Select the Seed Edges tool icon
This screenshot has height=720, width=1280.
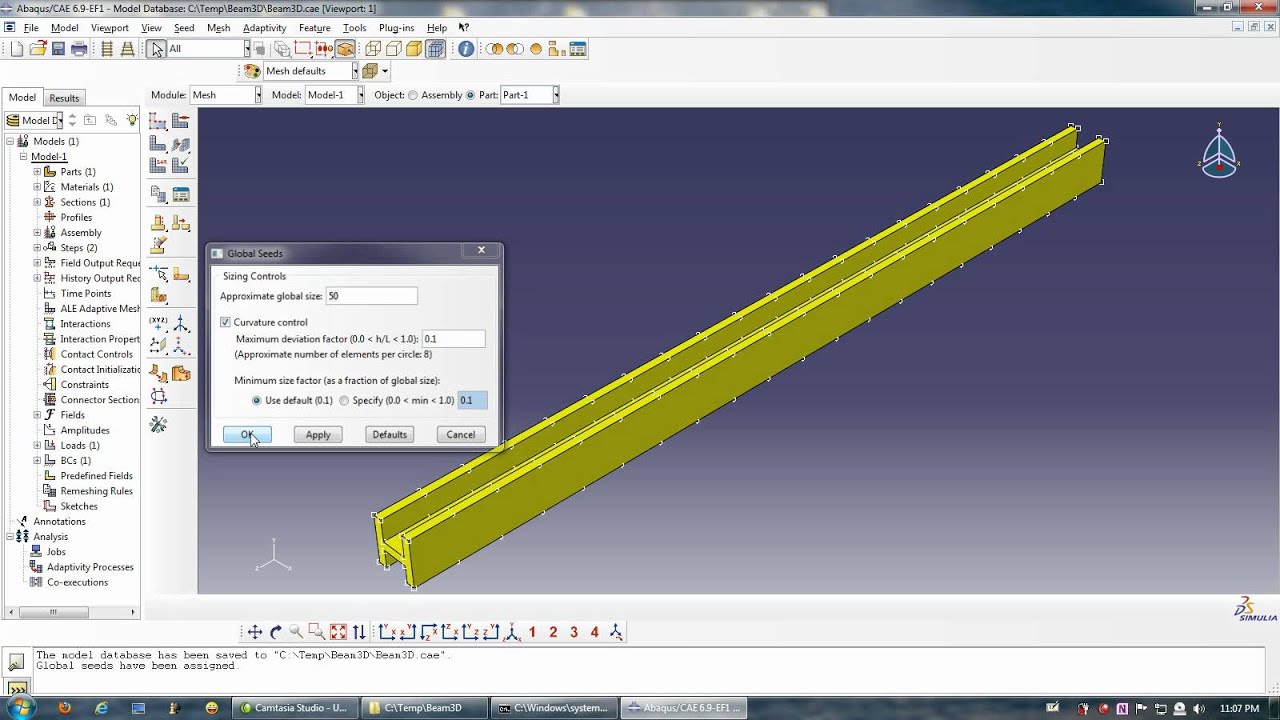[181, 121]
